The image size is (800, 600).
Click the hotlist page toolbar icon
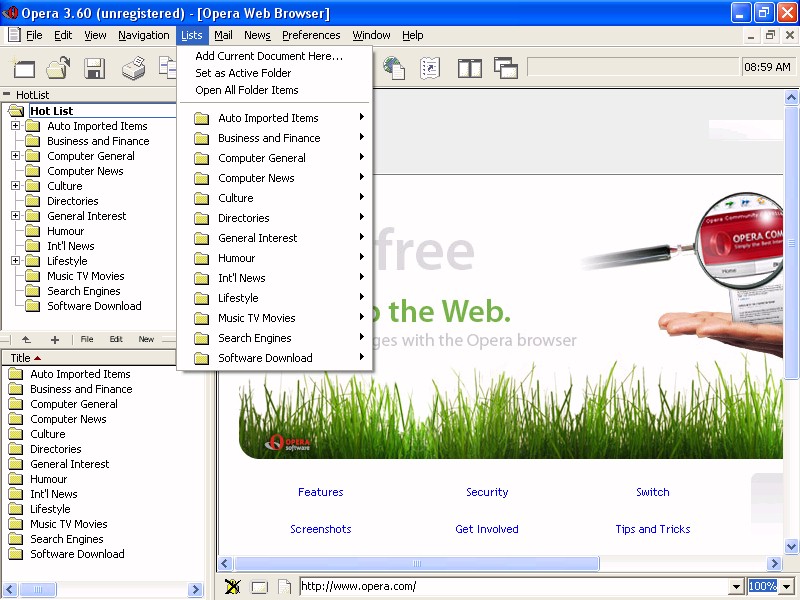tap(430, 68)
